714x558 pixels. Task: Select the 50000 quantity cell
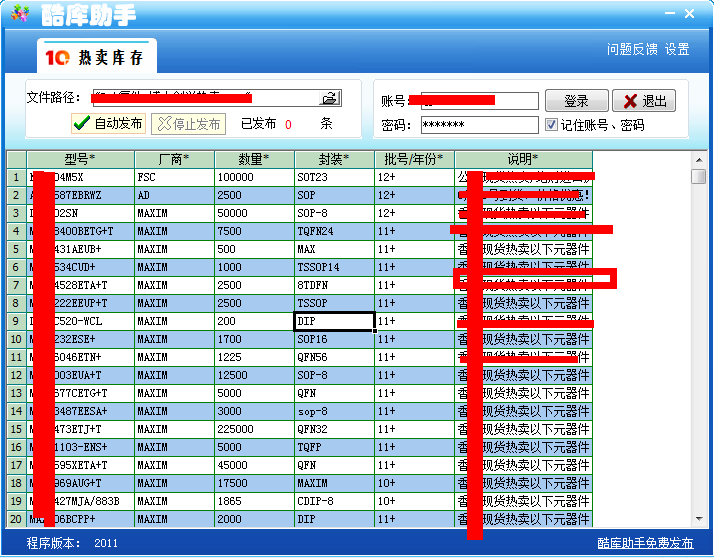[x=255, y=213]
